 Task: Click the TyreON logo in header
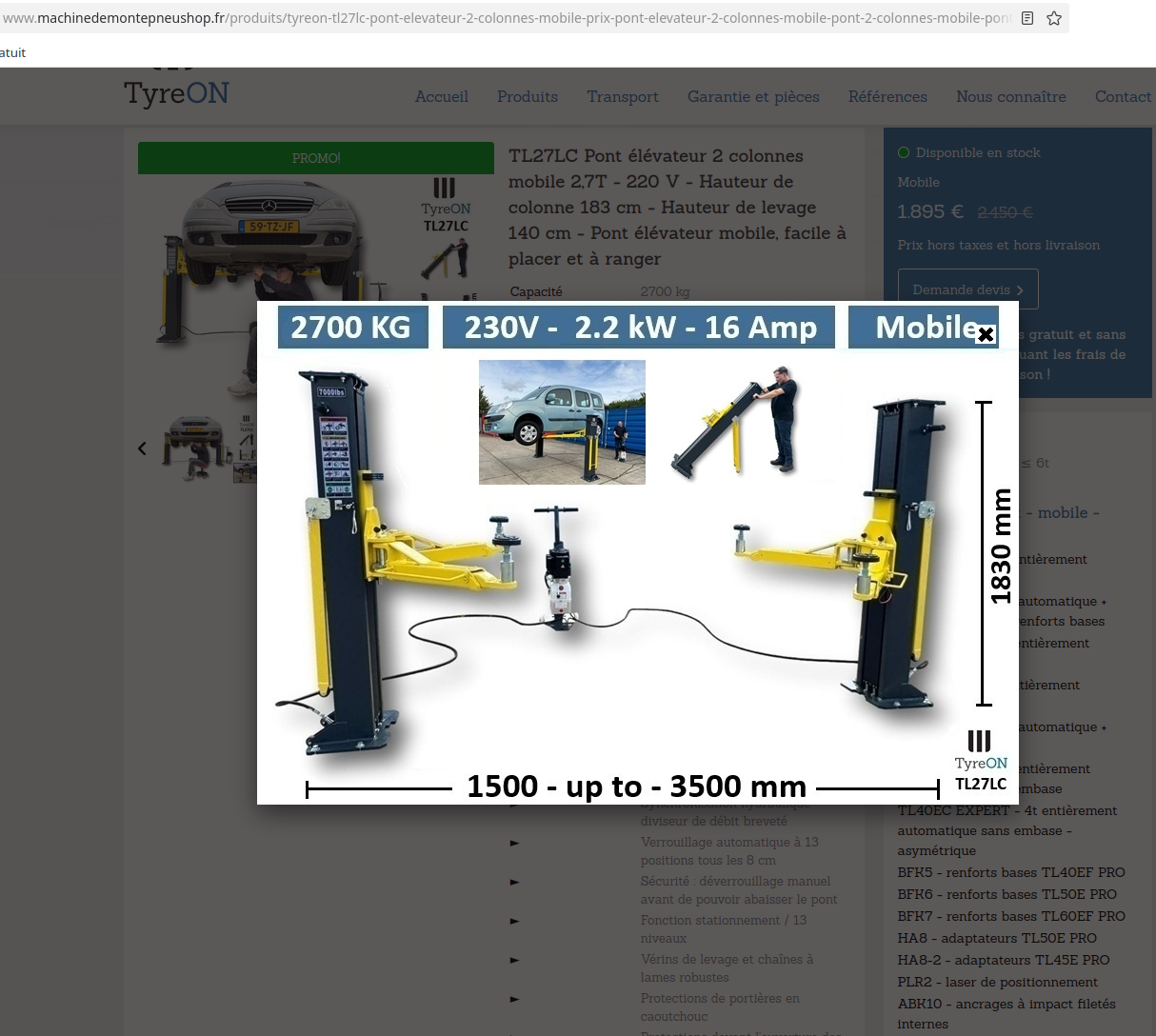(x=177, y=92)
